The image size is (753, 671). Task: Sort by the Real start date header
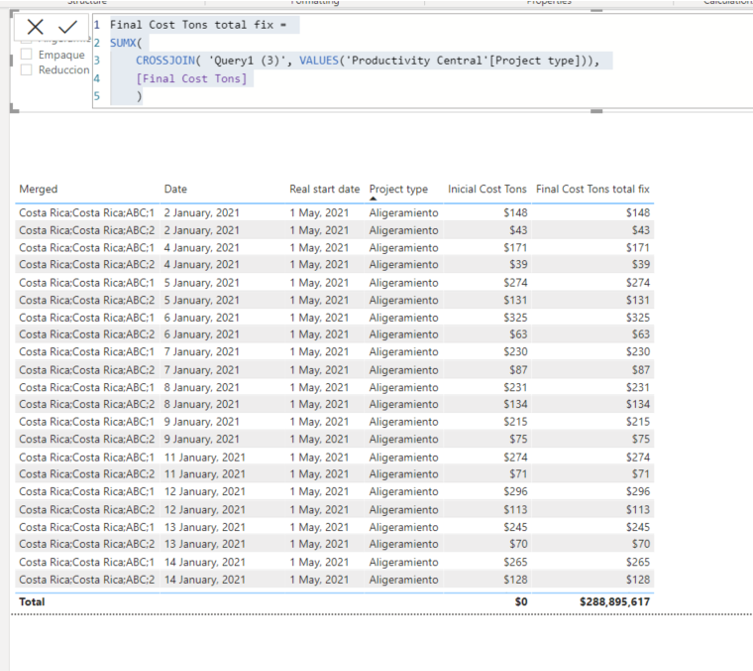click(x=325, y=189)
